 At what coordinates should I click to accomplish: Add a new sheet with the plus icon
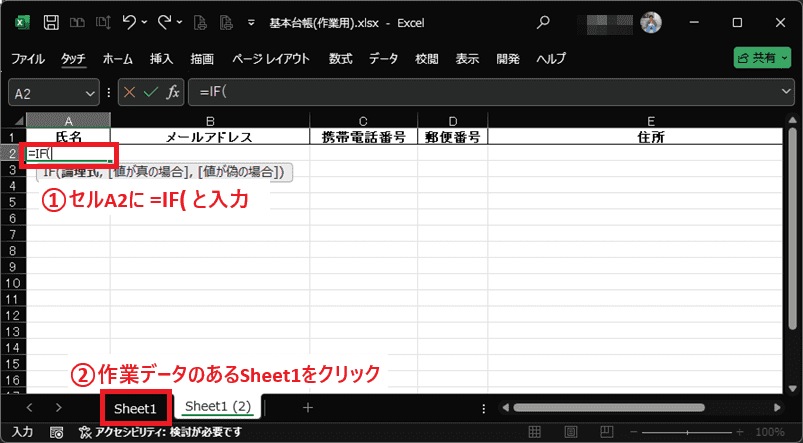click(308, 407)
